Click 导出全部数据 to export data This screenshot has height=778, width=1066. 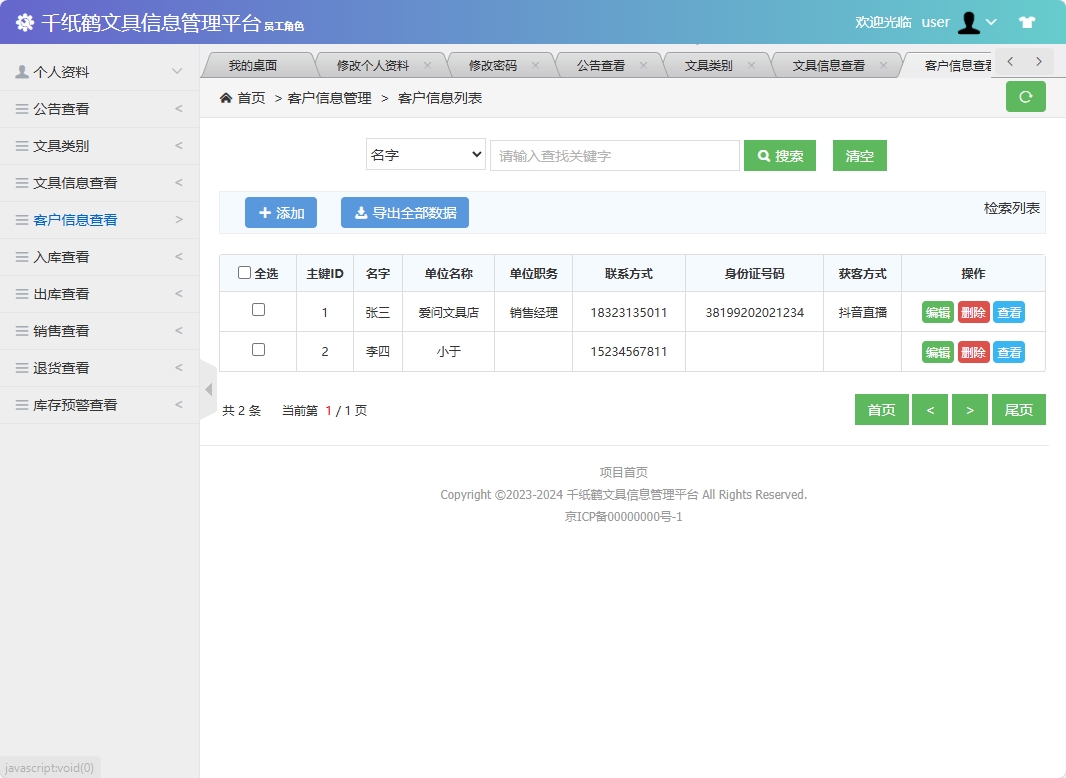pos(405,212)
